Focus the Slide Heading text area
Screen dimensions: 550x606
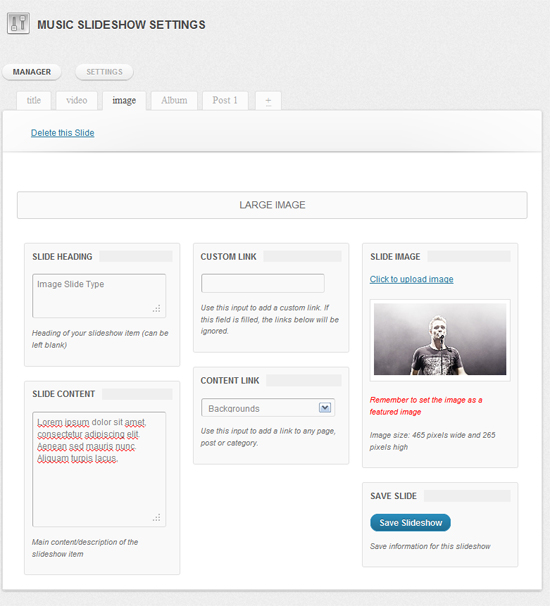point(99,296)
